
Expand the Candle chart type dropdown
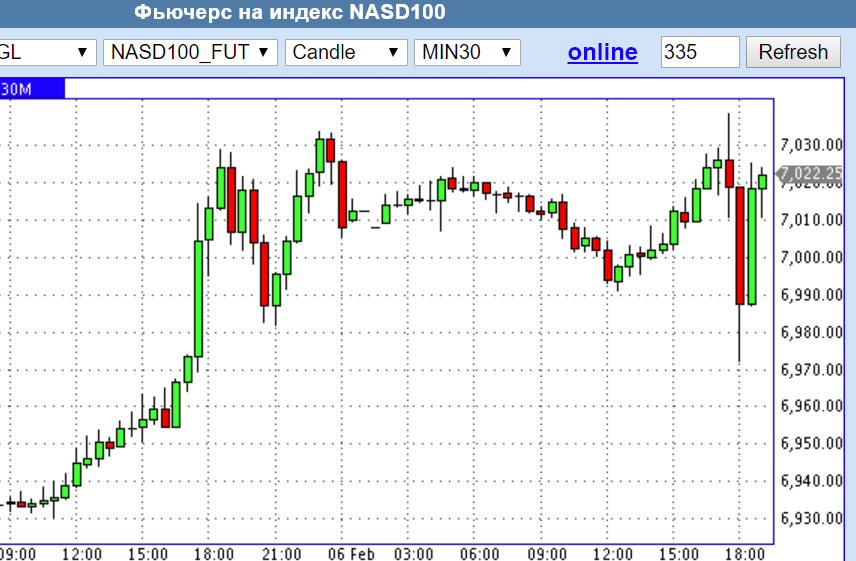346,52
